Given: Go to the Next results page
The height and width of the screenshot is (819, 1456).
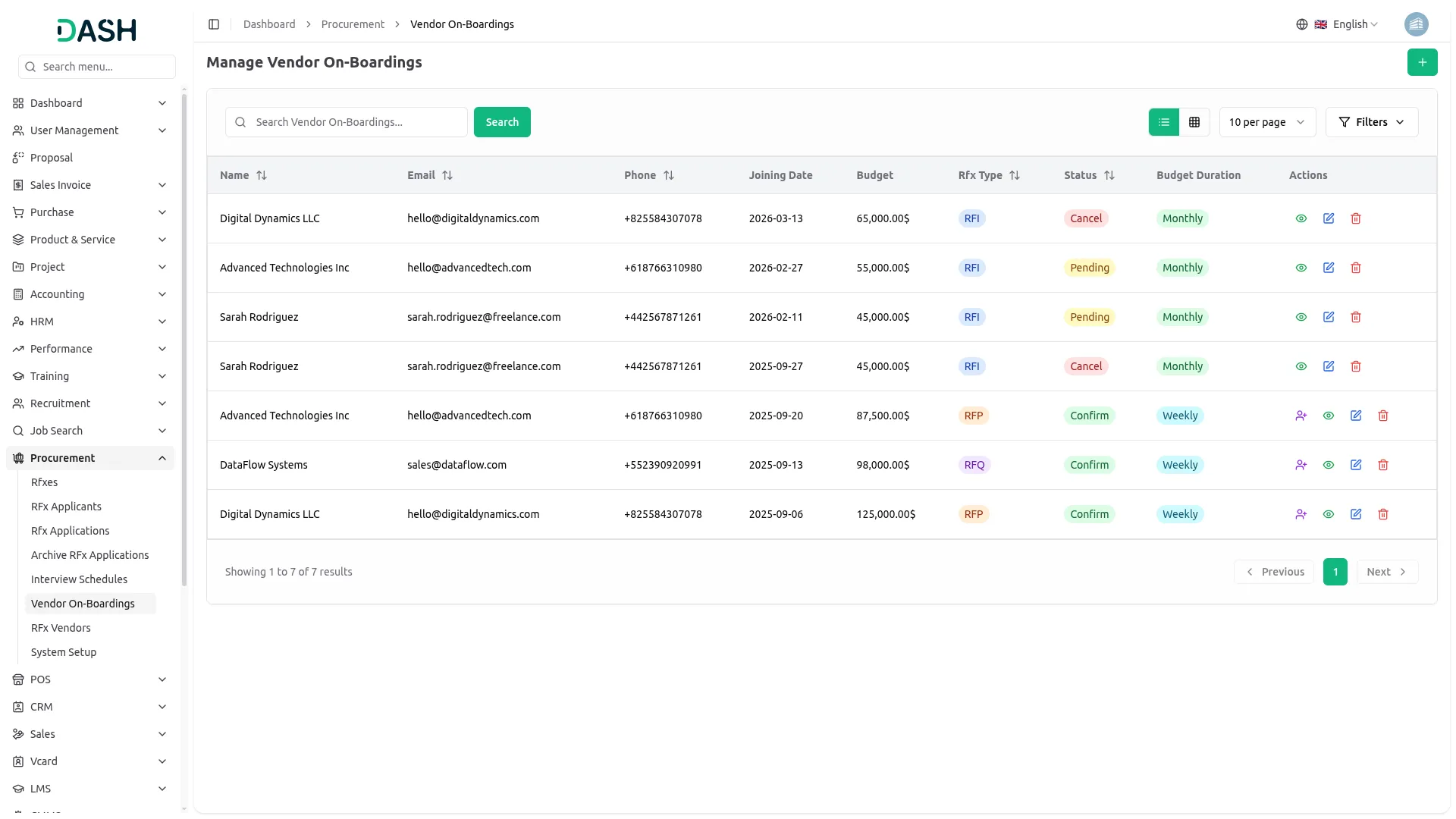Looking at the screenshot, I should coord(1386,572).
